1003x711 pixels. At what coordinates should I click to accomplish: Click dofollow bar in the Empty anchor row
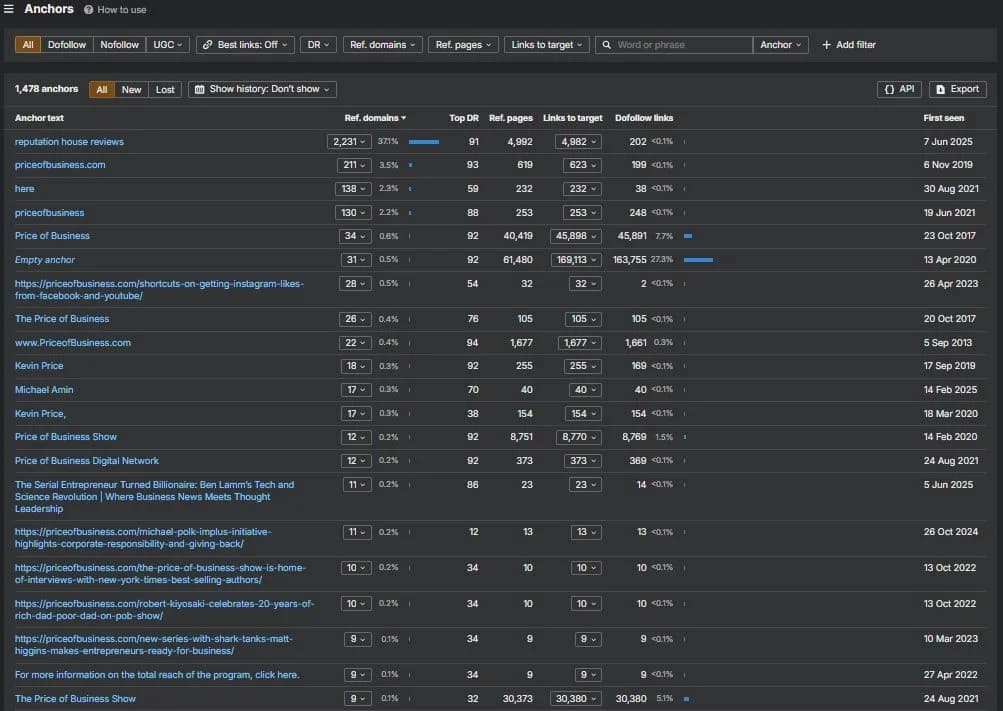tap(699, 260)
